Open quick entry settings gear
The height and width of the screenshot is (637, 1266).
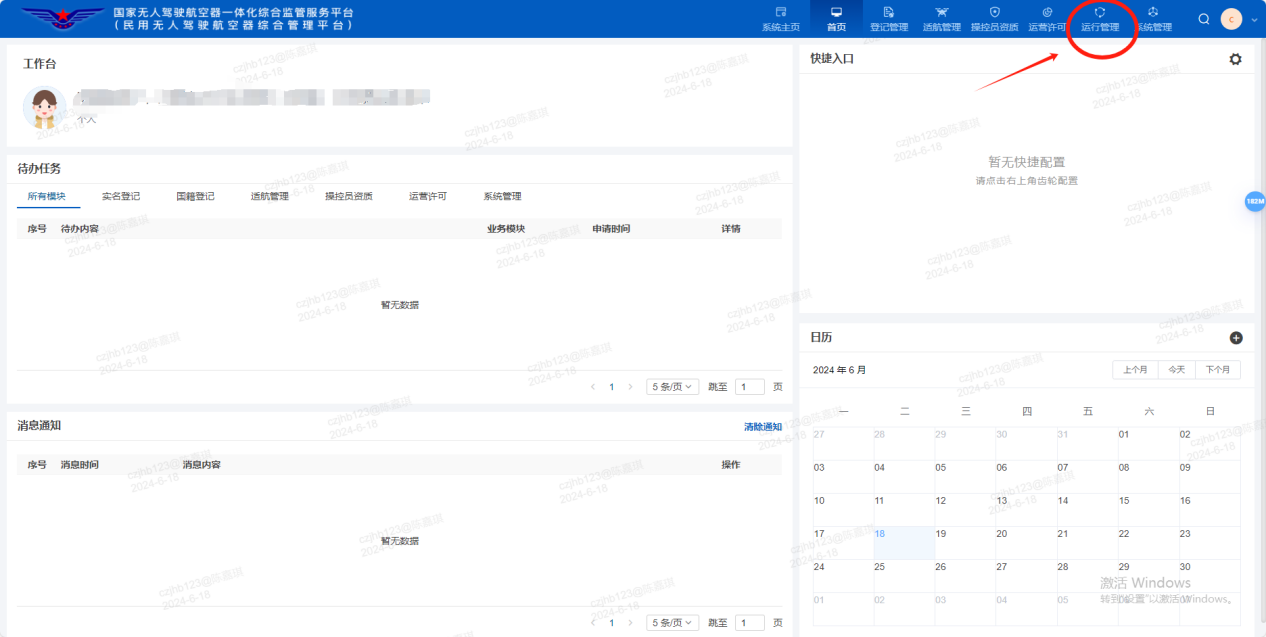(x=1235, y=59)
